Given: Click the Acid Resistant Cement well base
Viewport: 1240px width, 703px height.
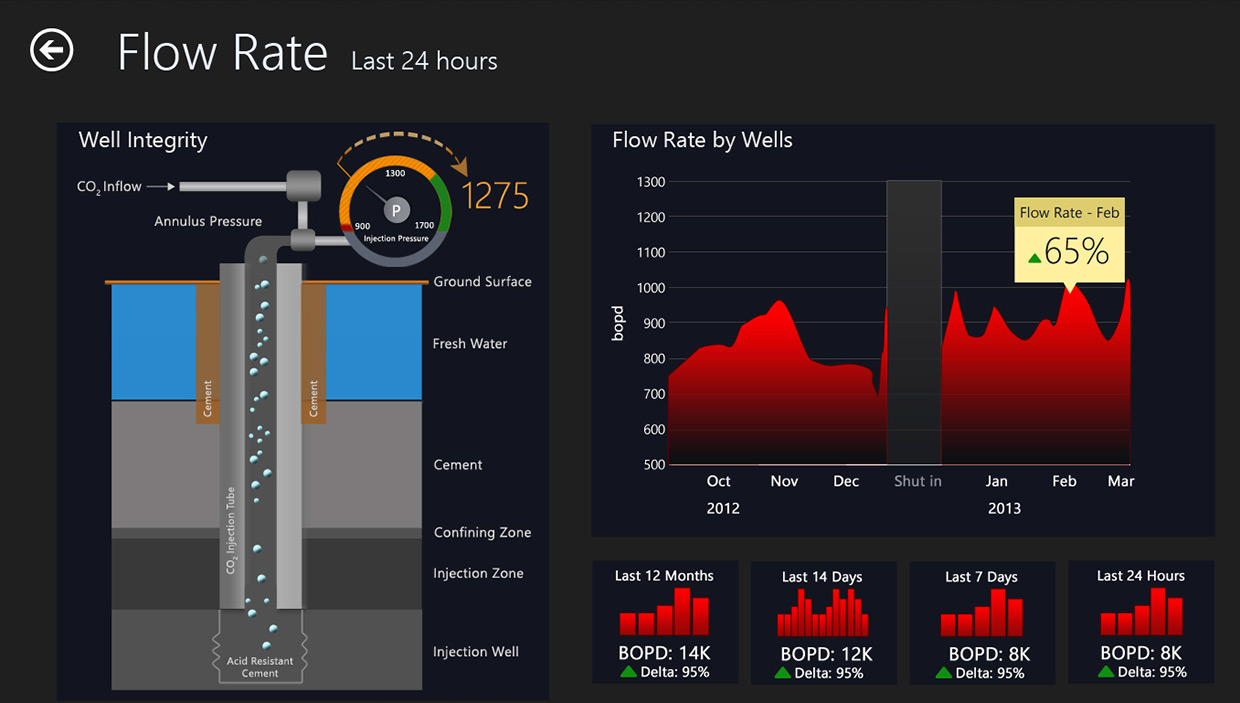Looking at the screenshot, I should click(259, 660).
